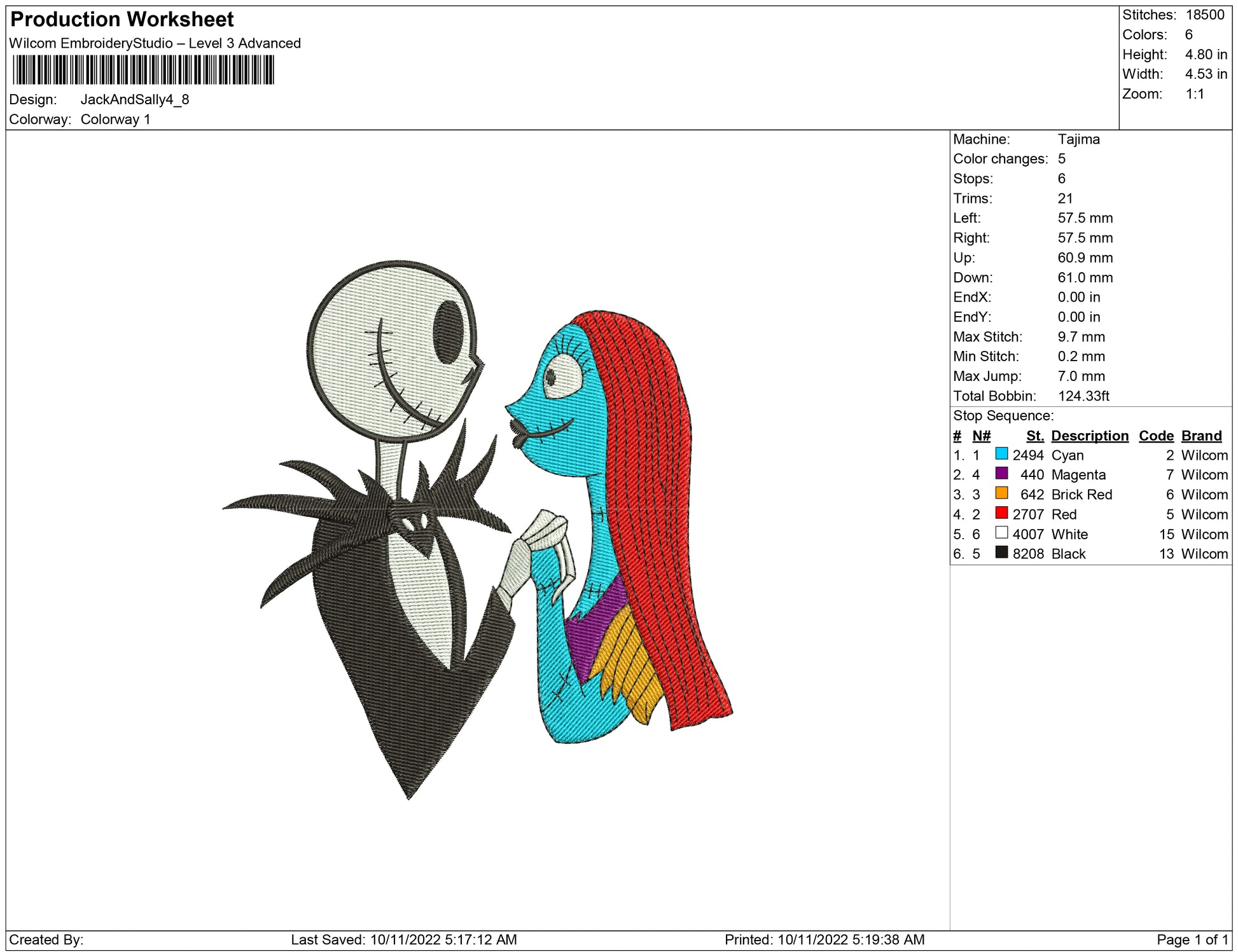Image resolution: width=1238 pixels, height=952 pixels.
Task: Click the Stitches count 18500
Action: [1204, 15]
